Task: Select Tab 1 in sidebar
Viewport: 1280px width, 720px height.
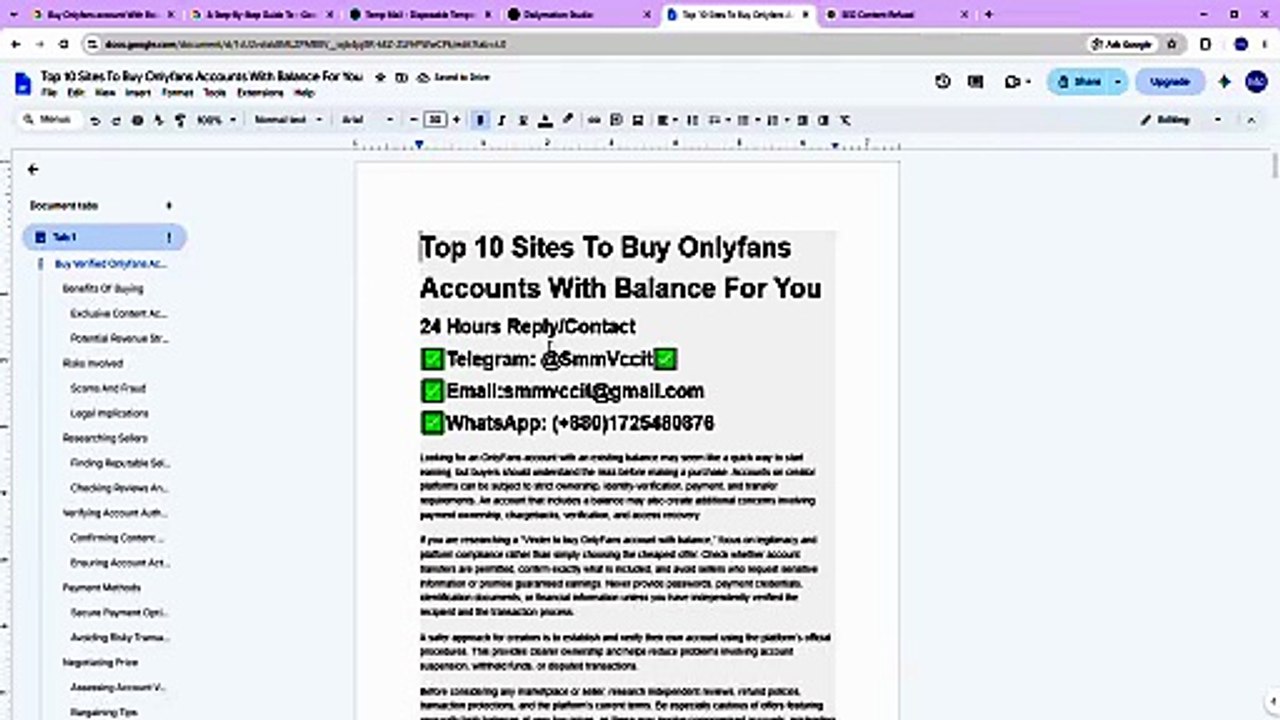Action: 104,237
